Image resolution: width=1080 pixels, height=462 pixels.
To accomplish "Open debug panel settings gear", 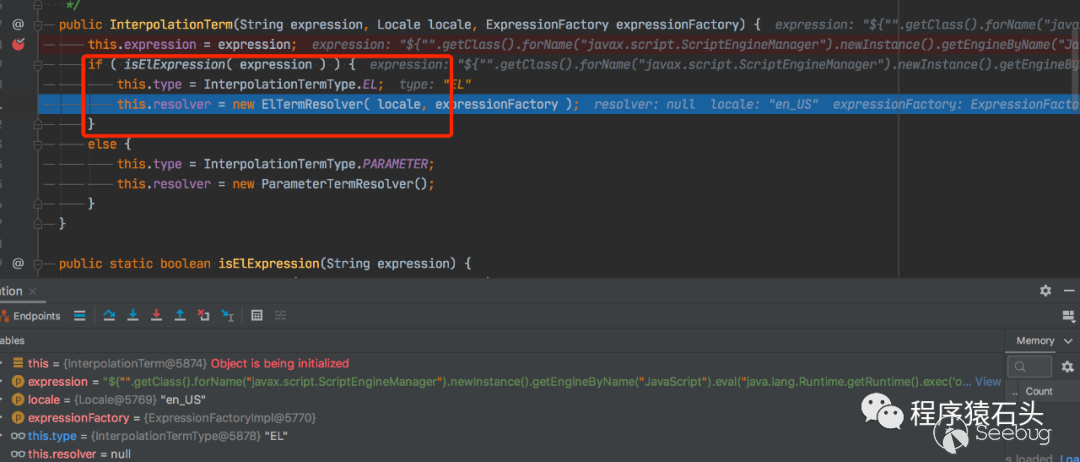I will (x=1045, y=291).
